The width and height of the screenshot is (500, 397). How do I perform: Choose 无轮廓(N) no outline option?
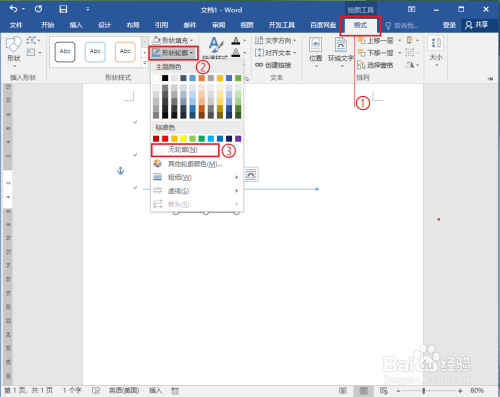point(185,150)
